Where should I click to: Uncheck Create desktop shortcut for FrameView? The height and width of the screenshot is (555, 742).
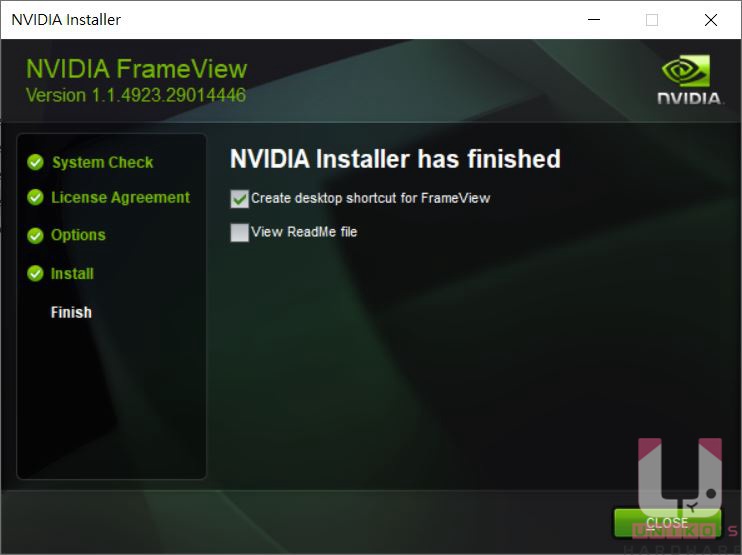239,199
